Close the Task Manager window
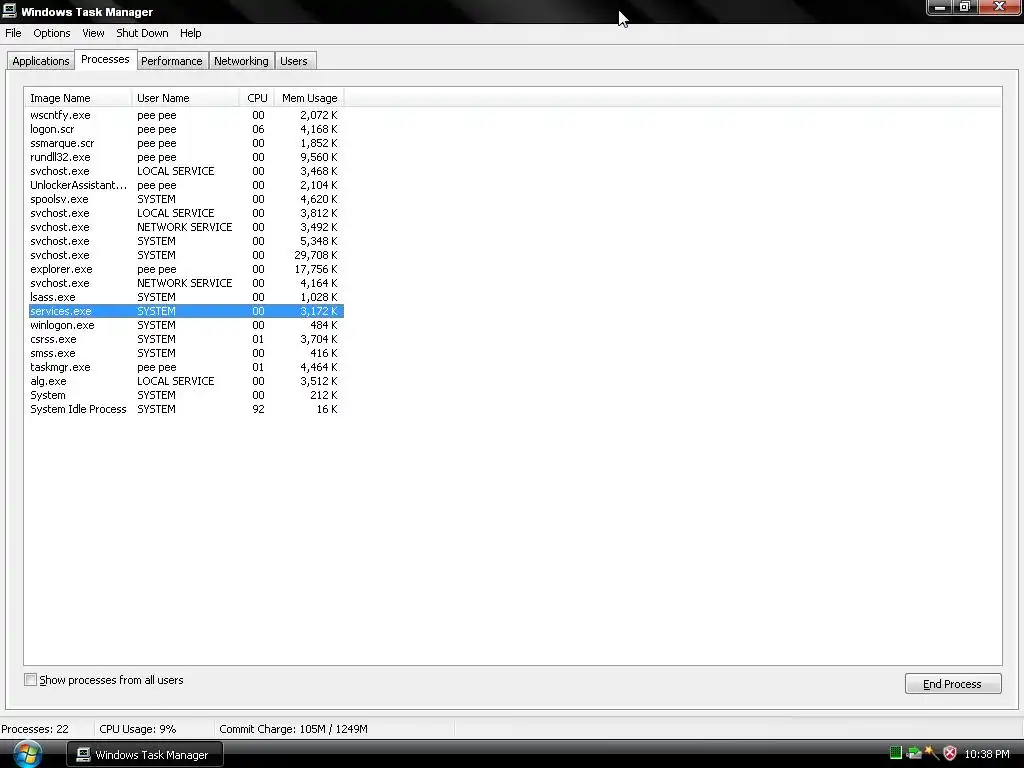 999,7
